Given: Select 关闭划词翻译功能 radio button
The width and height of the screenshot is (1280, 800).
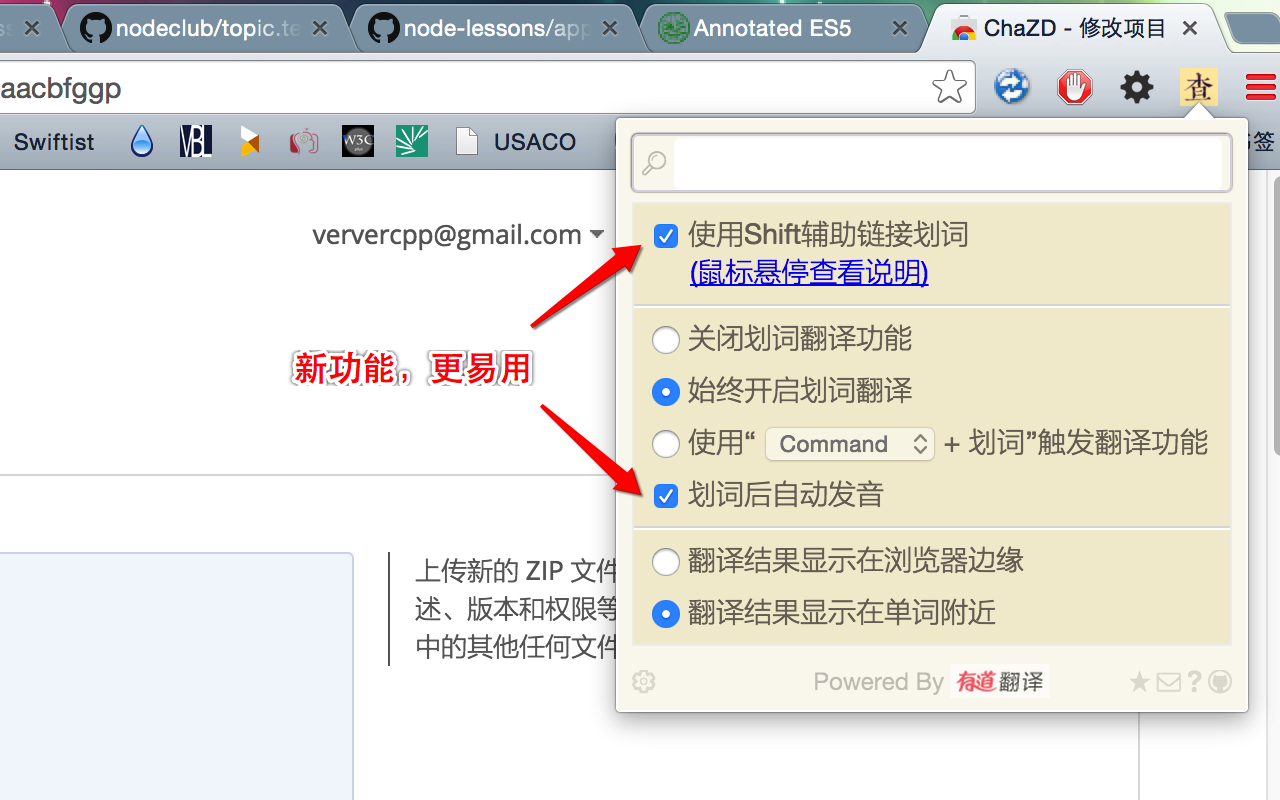Looking at the screenshot, I should point(666,340).
